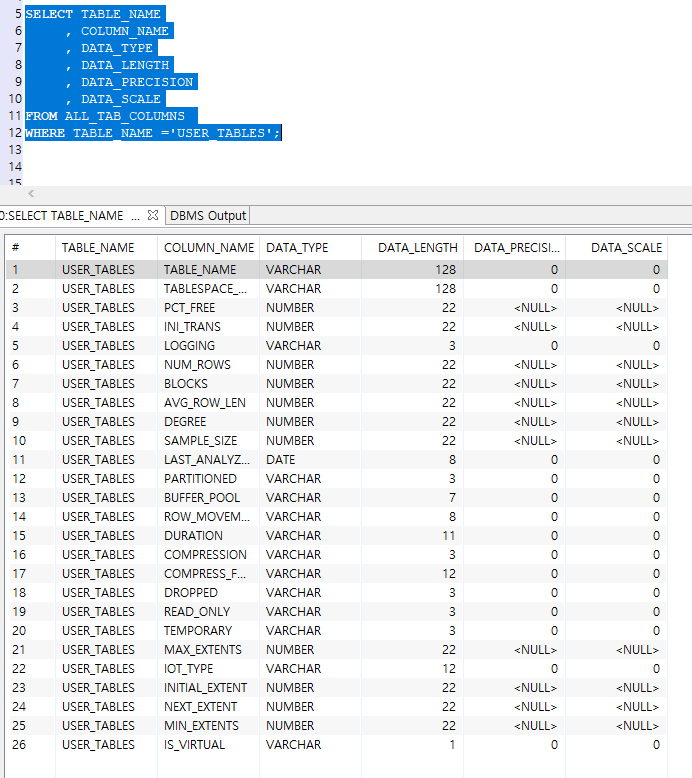Place cursor on WHERE TABLE_NAME line
The image size is (692, 778).
tap(153, 133)
